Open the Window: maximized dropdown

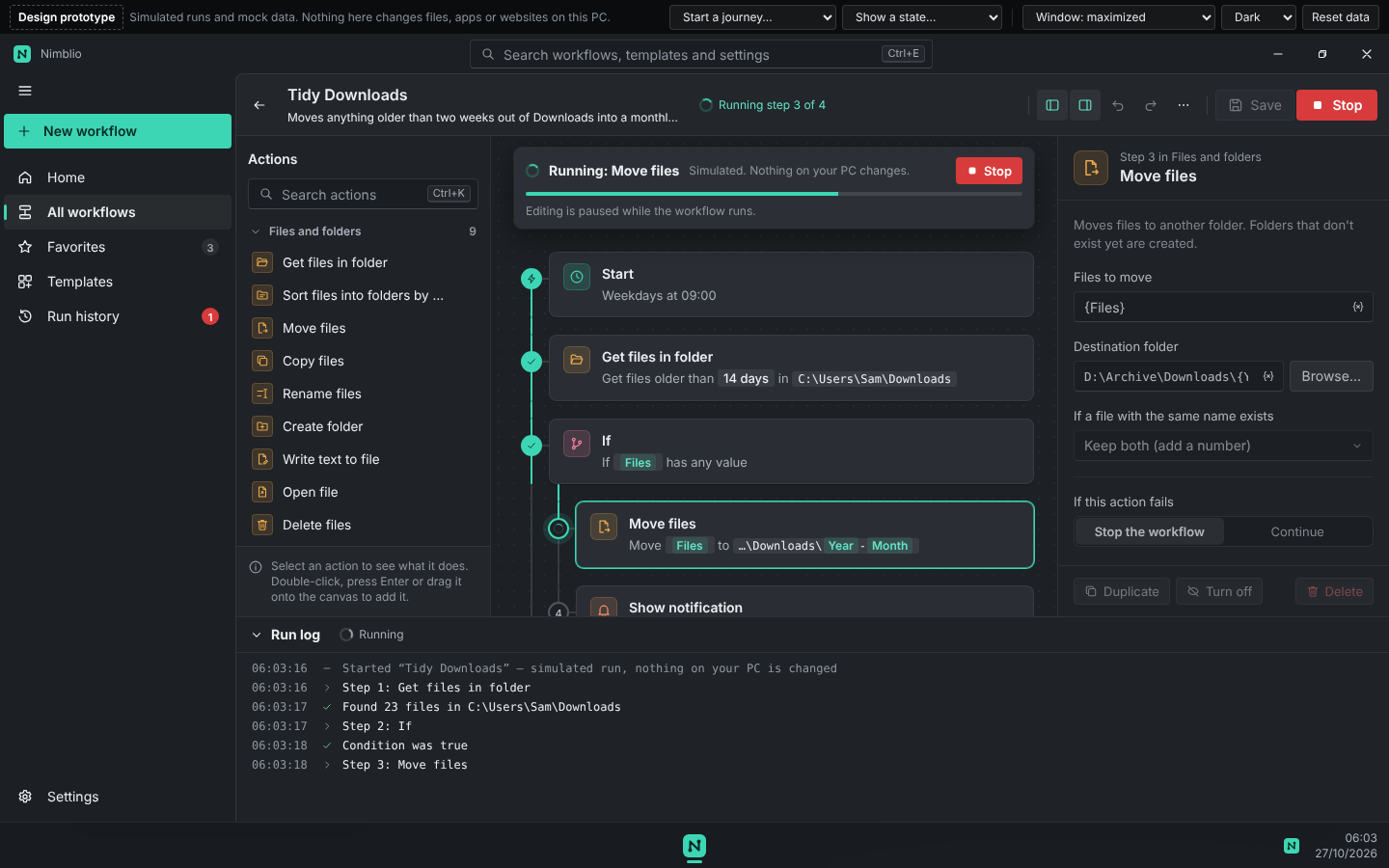point(1118,17)
